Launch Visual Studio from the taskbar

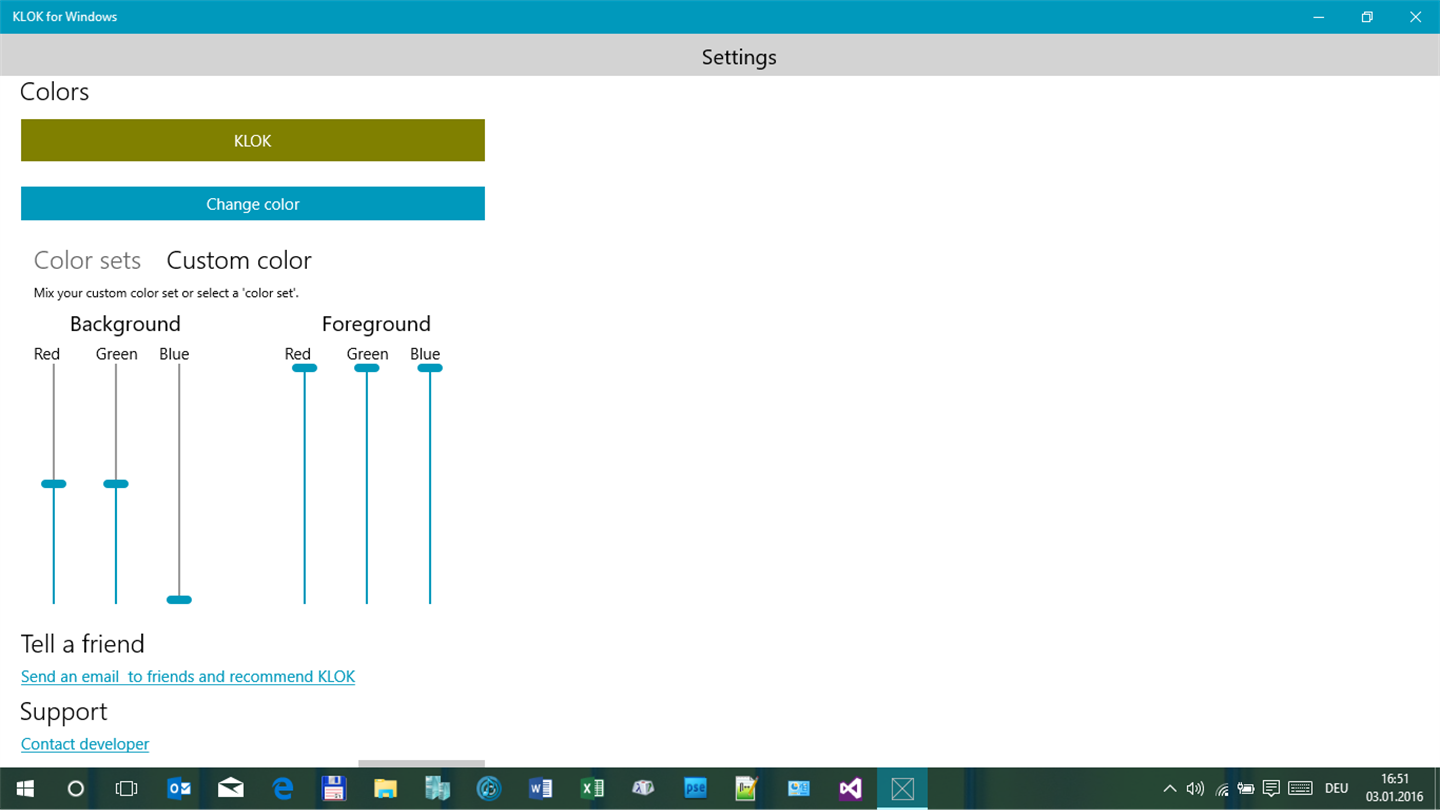pyautogui.click(x=850, y=789)
